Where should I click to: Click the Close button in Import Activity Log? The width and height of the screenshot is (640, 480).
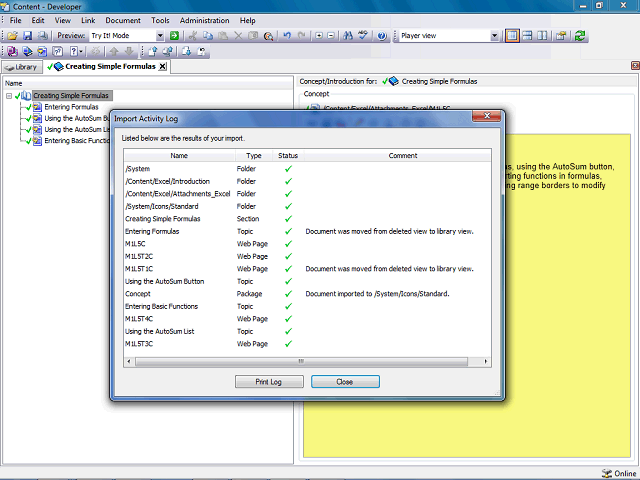click(345, 382)
